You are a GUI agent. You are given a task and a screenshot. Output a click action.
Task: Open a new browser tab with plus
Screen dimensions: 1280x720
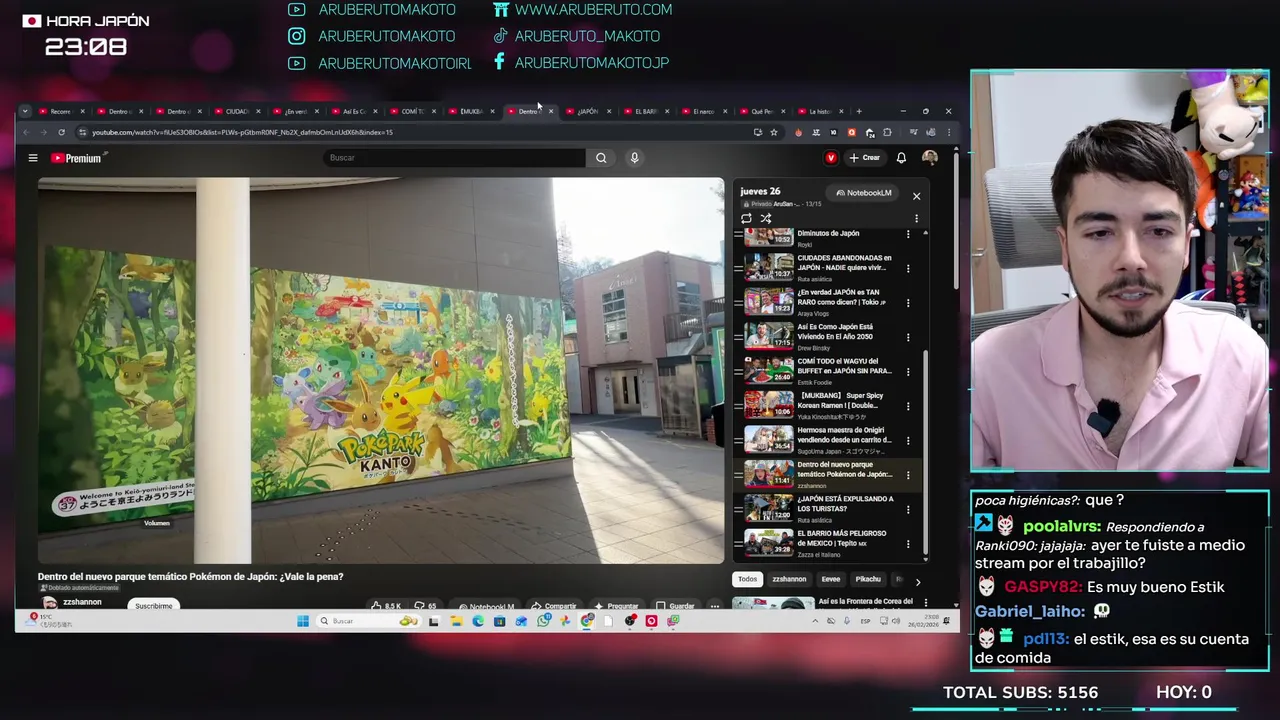pos(858,111)
